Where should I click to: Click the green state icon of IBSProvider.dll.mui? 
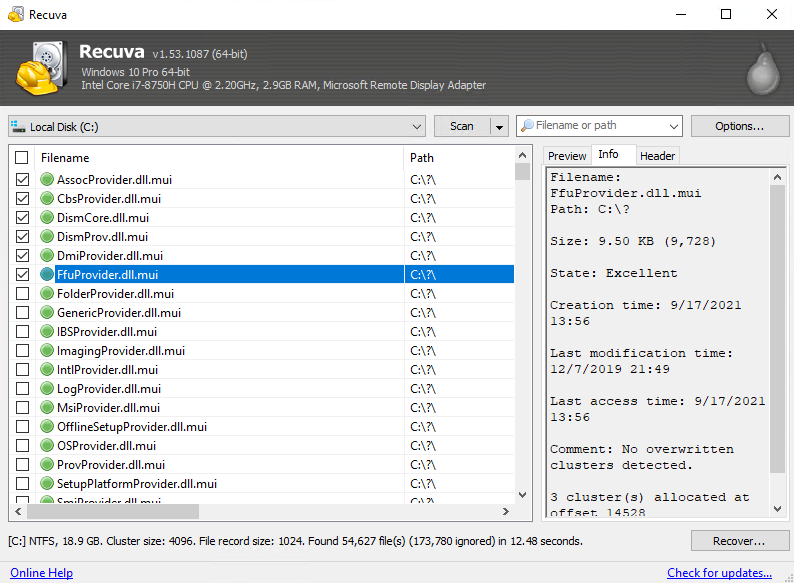coord(47,331)
